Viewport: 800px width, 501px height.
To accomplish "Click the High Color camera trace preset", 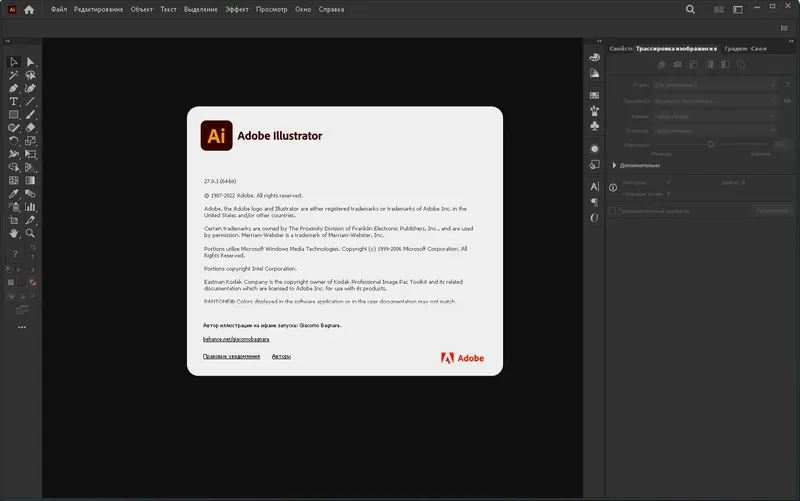I will point(677,64).
